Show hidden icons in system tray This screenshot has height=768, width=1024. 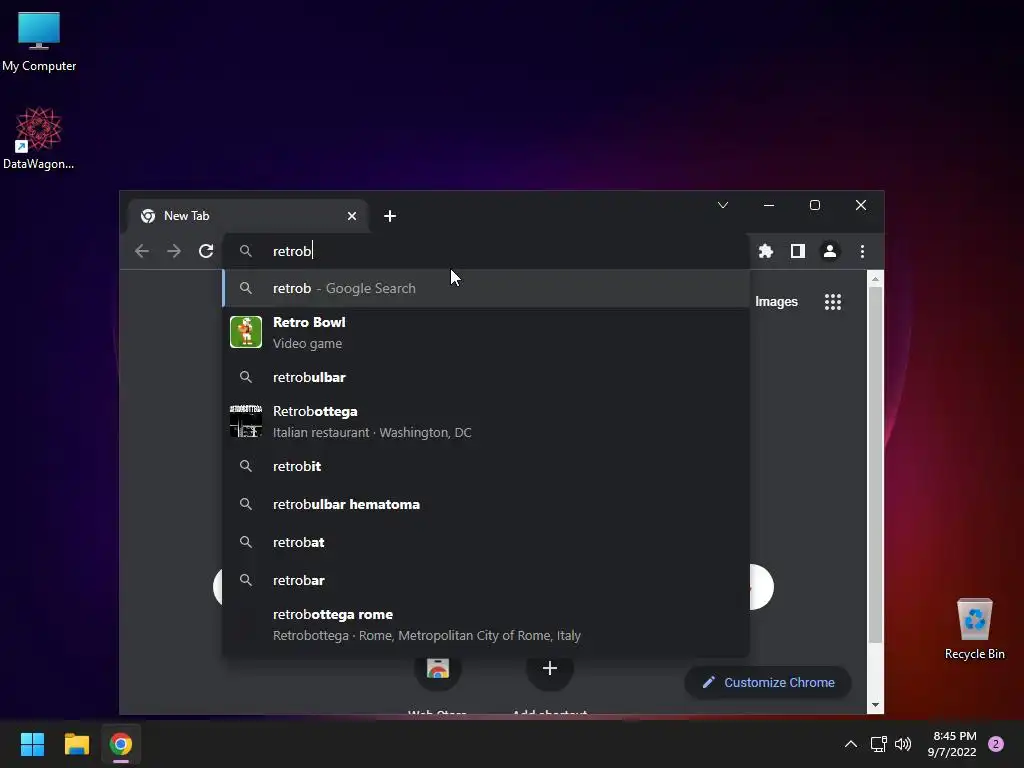pos(851,744)
